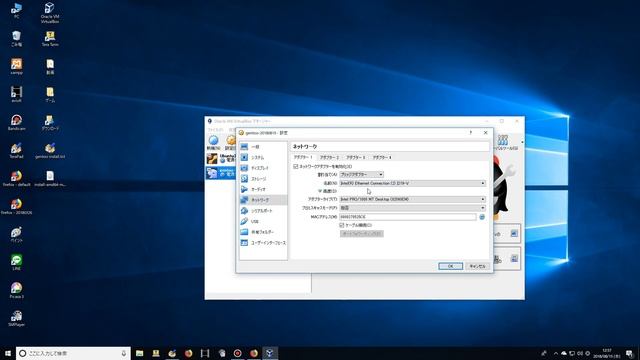This screenshot has width=640, height=360.
Task: Click New VM icon in VirtualBox Manager toolbar
Action: [213, 142]
